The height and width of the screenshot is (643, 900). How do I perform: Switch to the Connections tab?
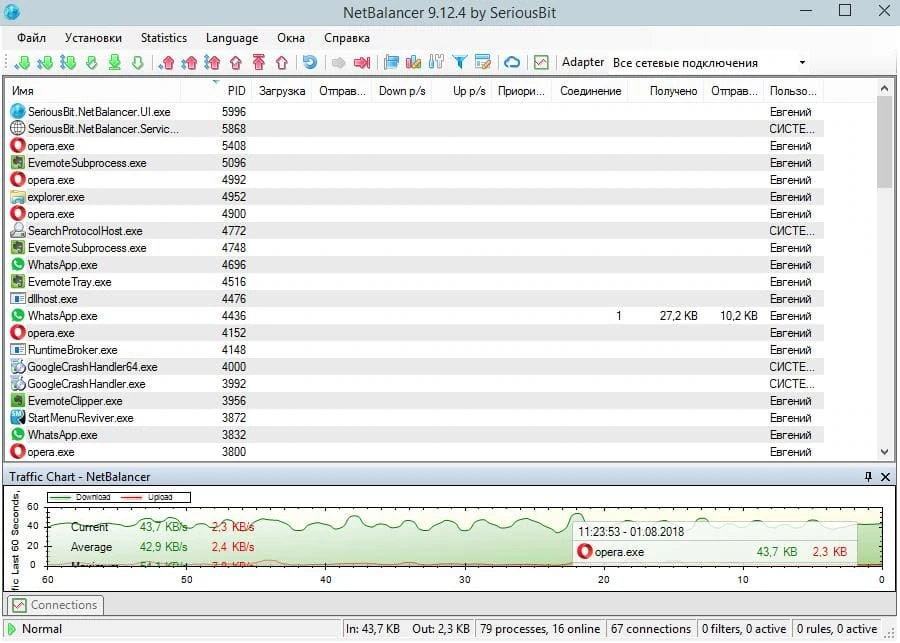55,605
